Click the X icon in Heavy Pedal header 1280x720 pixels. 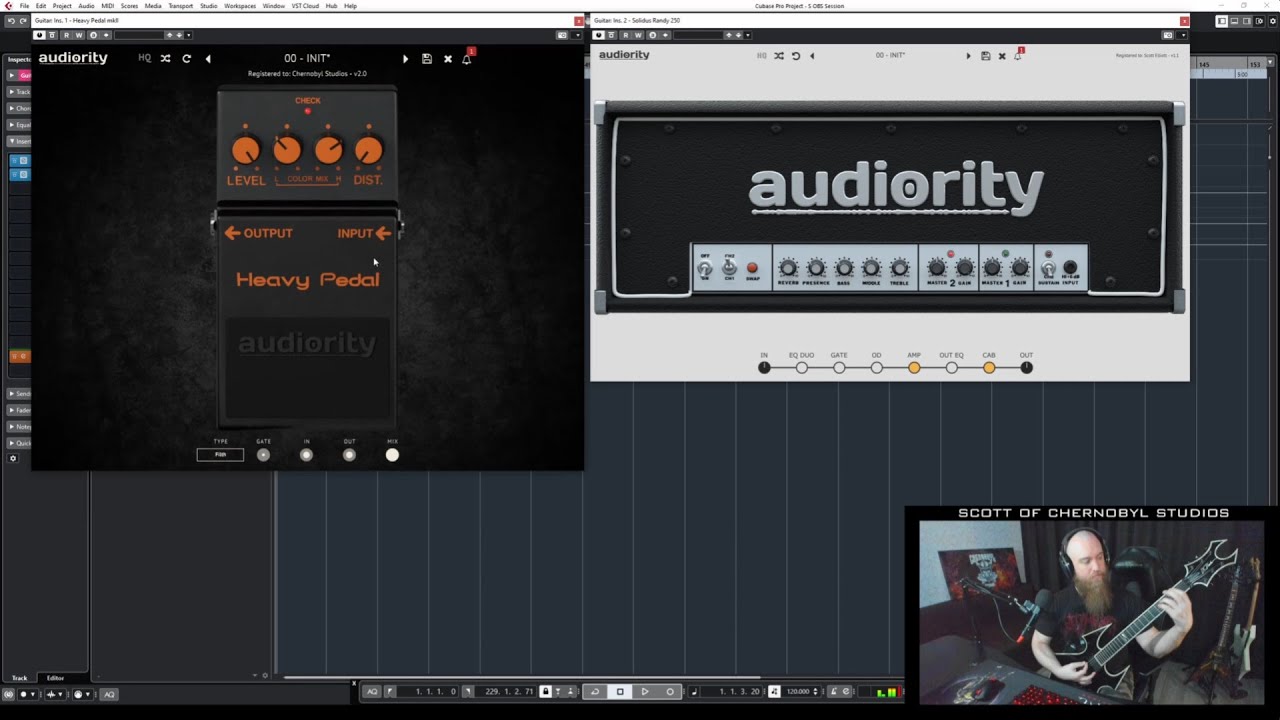coord(448,59)
